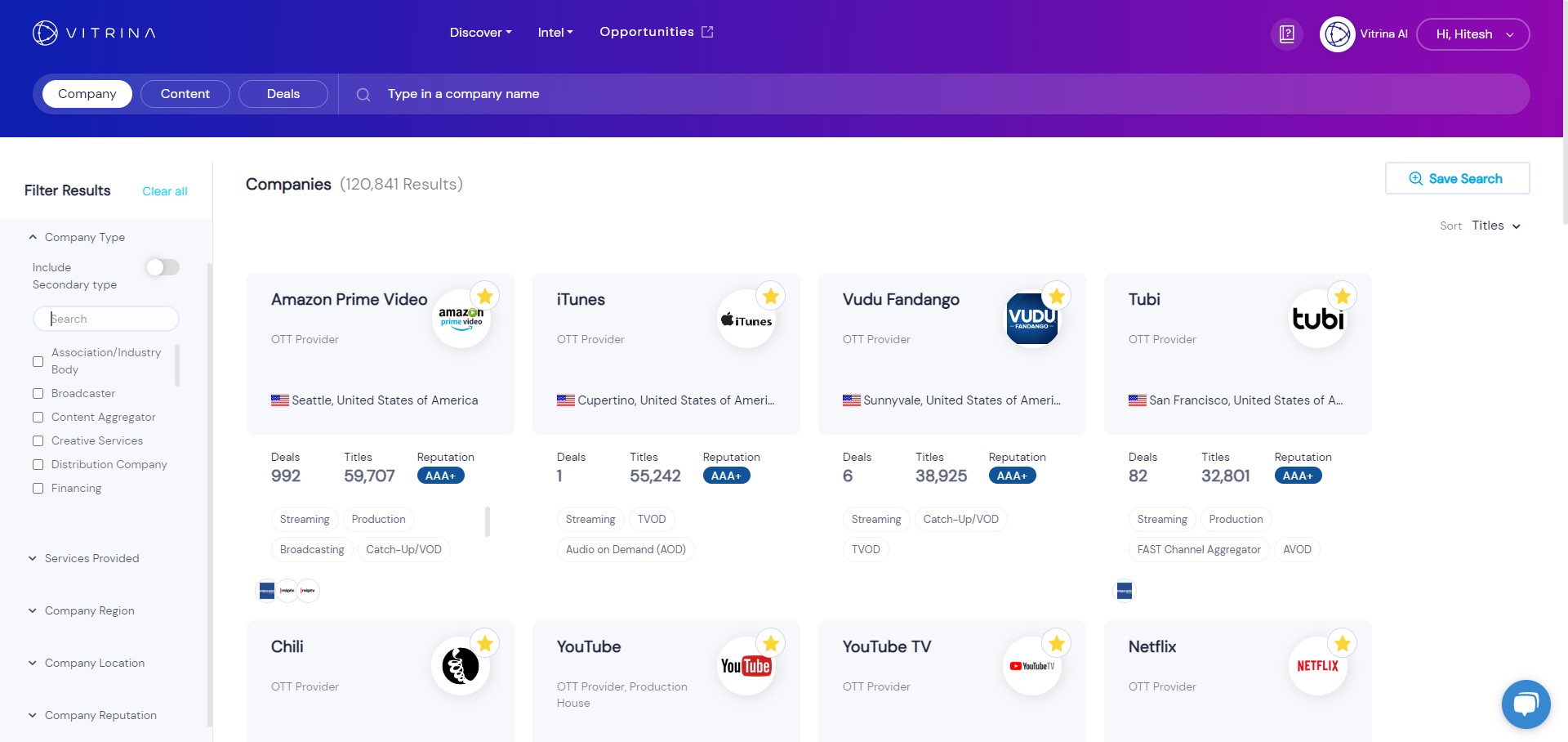Viewport: 1568px width, 742px height.
Task: Open iTunes logo
Action: pyautogui.click(x=746, y=319)
